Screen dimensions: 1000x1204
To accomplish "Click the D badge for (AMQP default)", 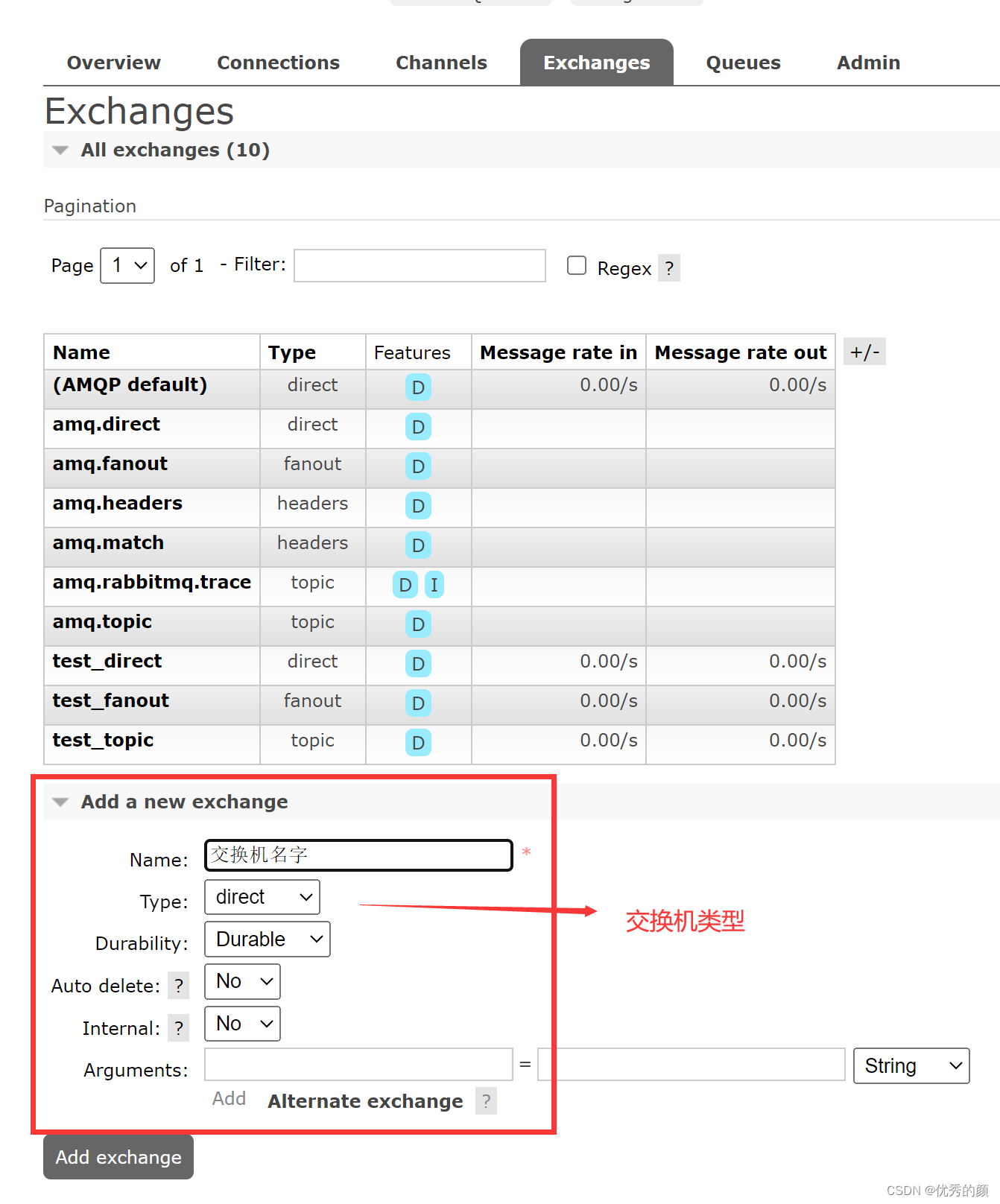I will point(418,387).
